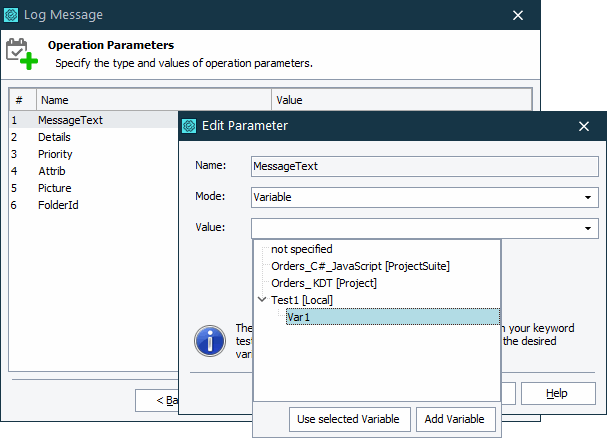Click the Name field containing MessageText
The image size is (607, 438).
(x=424, y=166)
